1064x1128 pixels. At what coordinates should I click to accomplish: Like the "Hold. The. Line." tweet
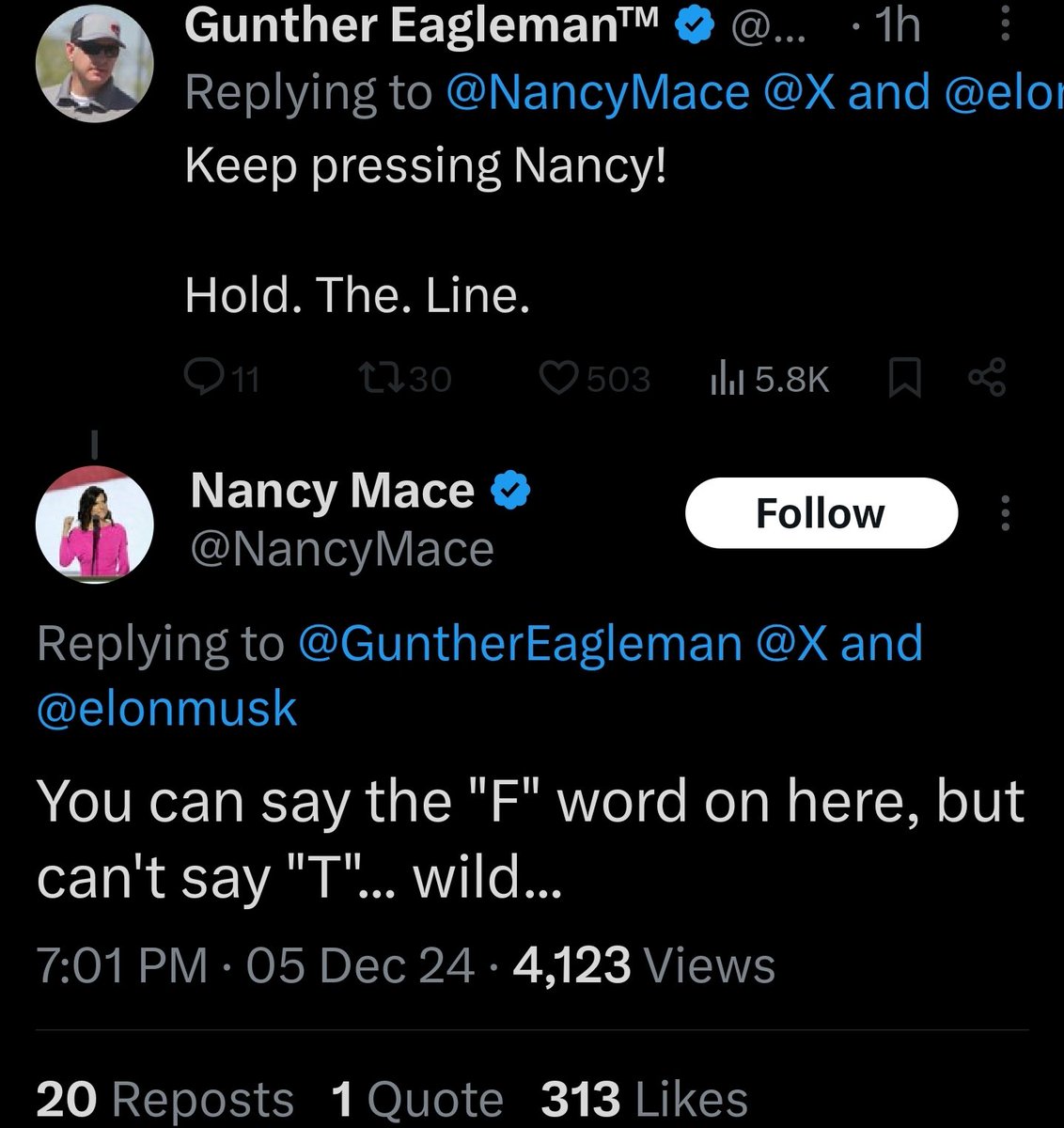[x=559, y=378]
